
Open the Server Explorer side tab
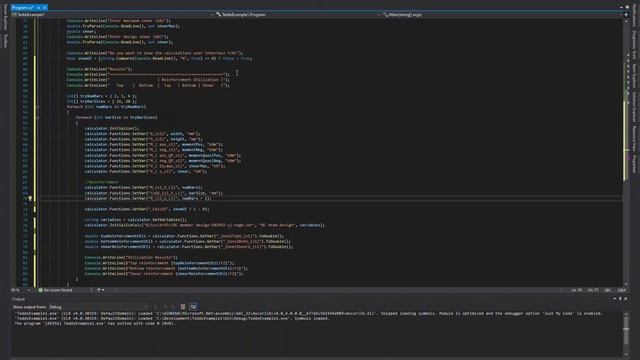tap(5, 17)
